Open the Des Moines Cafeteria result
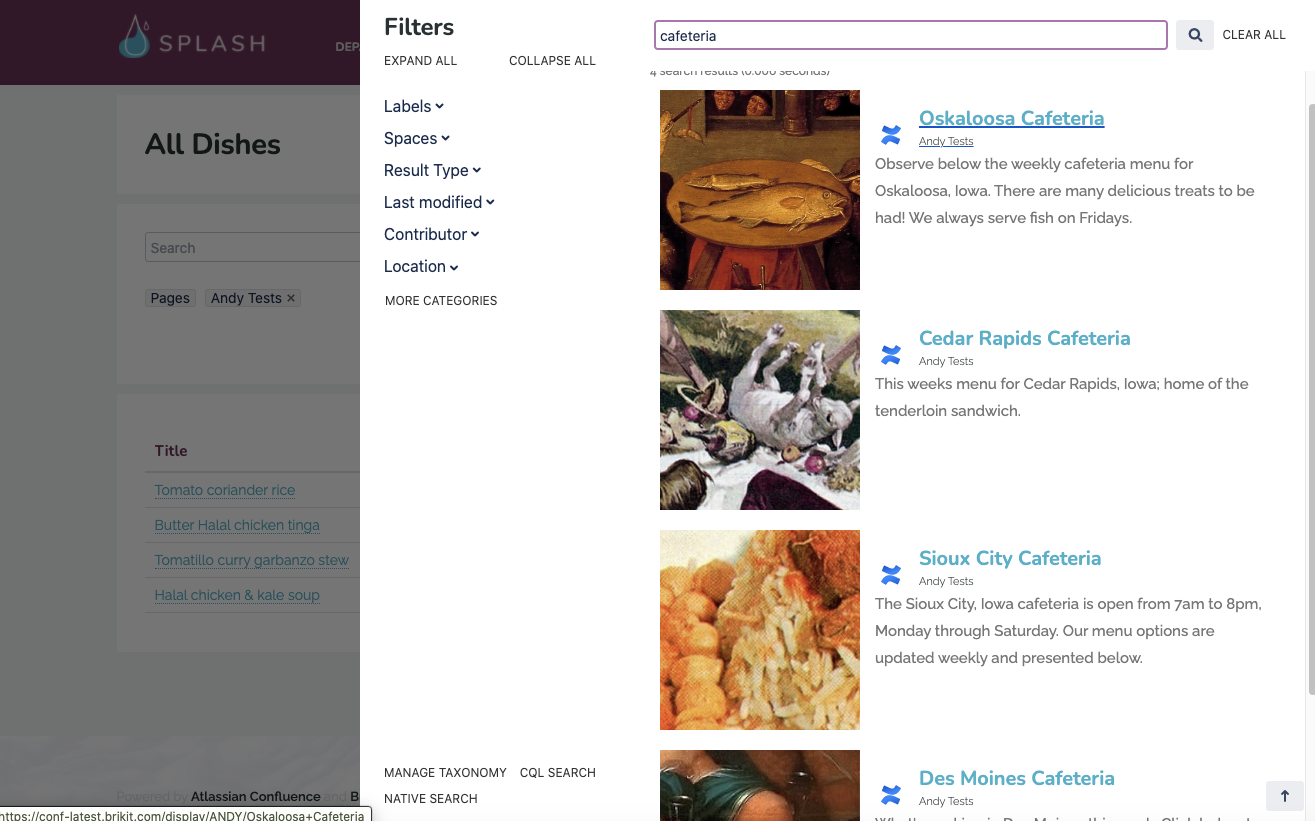Screen dimensions: 1315x821 tap(1016, 778)
